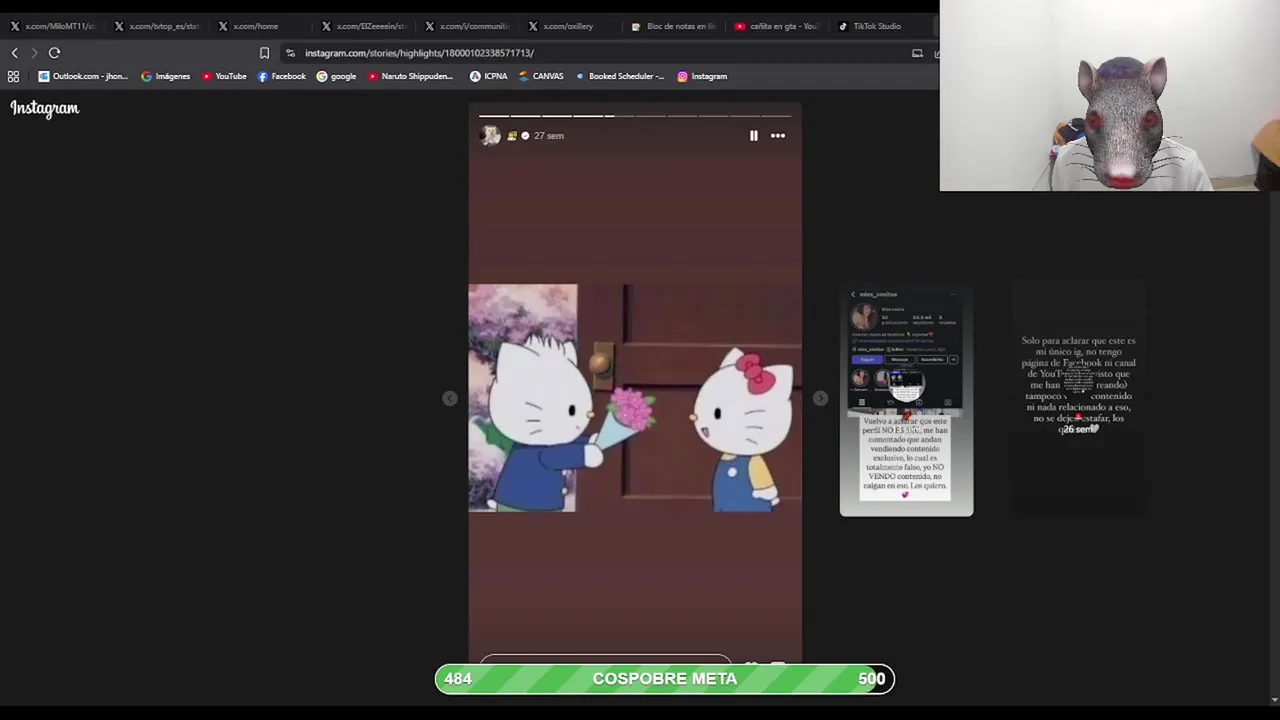This screenshot has height=720, width=1280.
Task: Open the google bookmark
Action: [x=337, y=76]
